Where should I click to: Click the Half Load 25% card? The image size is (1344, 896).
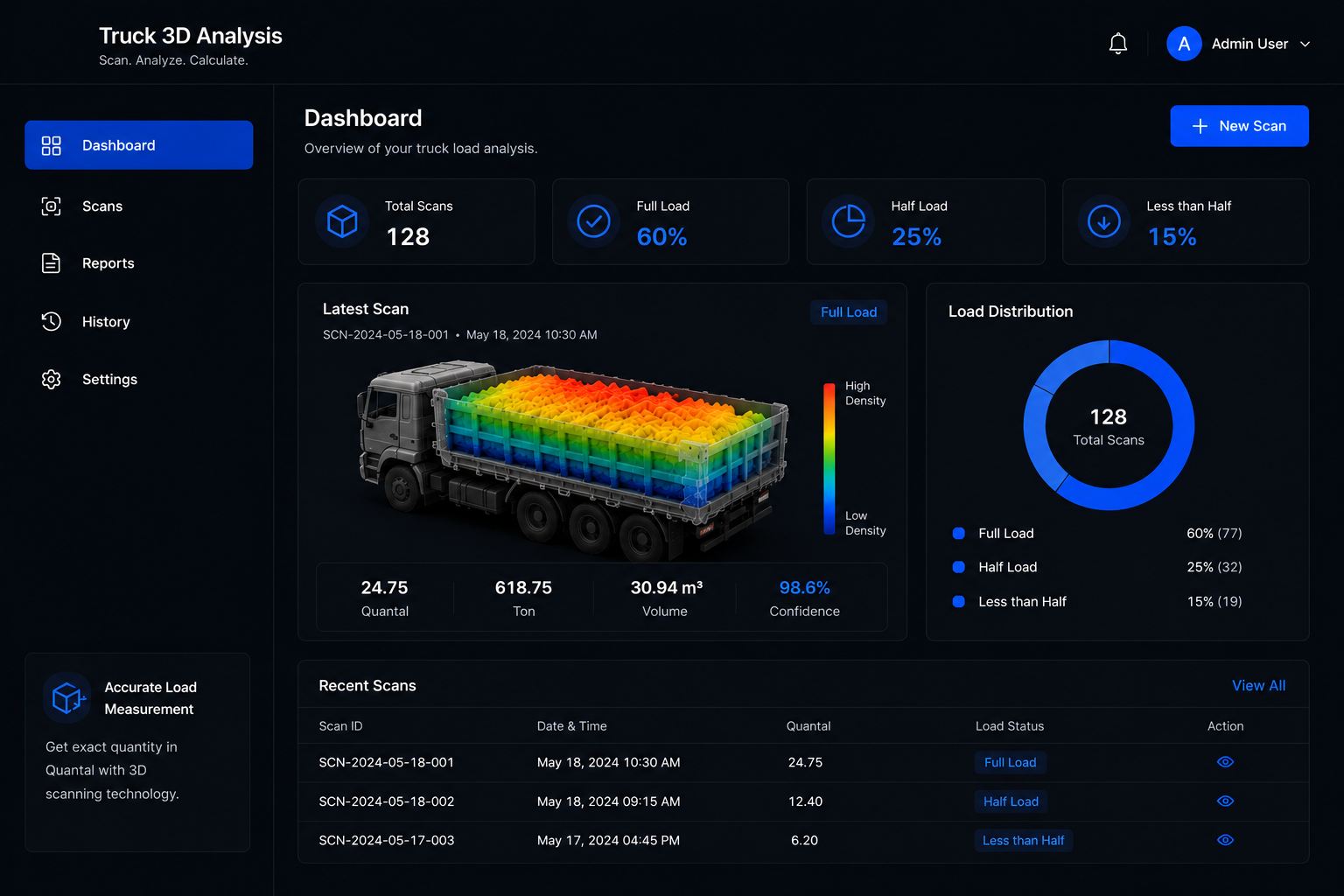tap(926, 221)
